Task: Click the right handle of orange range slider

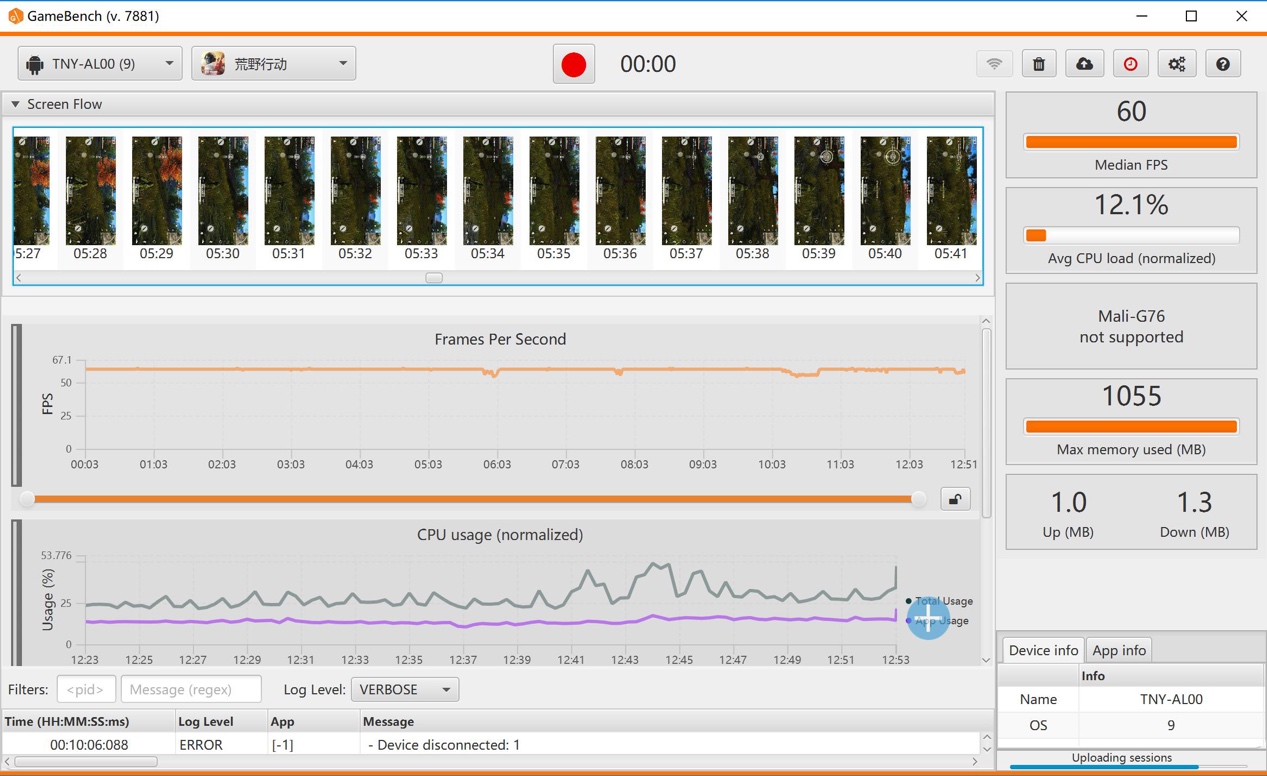Action: click(918, 499)
